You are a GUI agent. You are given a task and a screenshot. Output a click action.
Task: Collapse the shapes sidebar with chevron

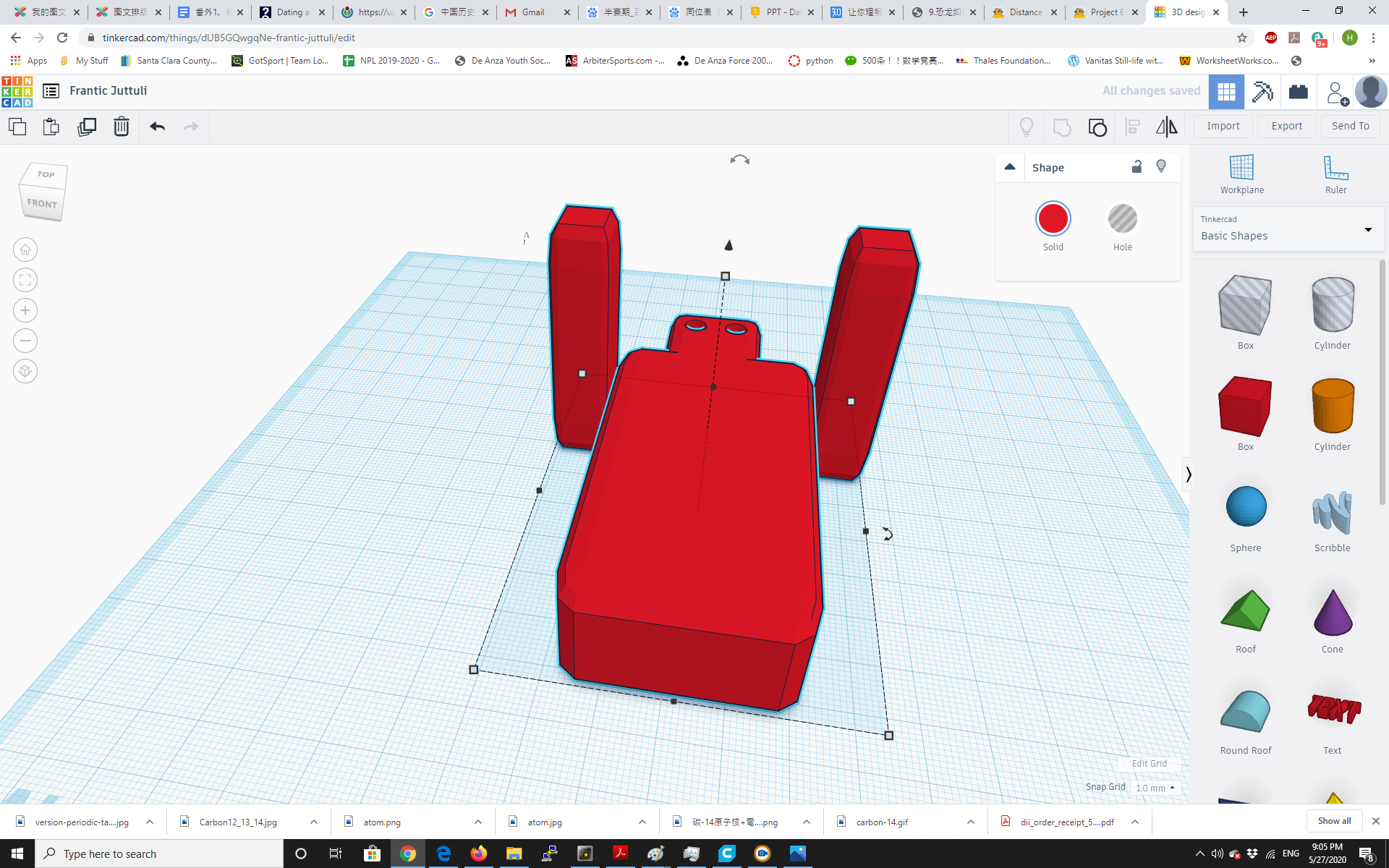pyautogui.click(x=1188, y=475)
